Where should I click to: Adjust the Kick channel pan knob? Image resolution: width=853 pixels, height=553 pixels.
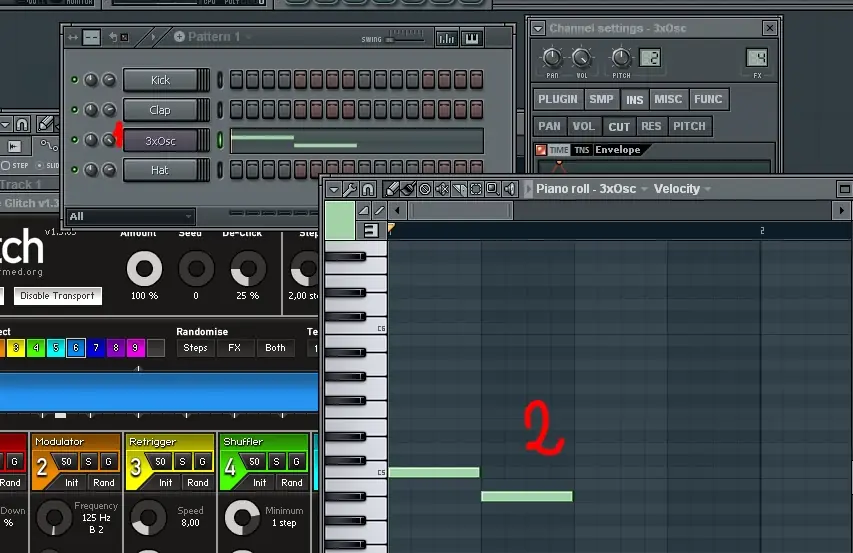point(91,80)
